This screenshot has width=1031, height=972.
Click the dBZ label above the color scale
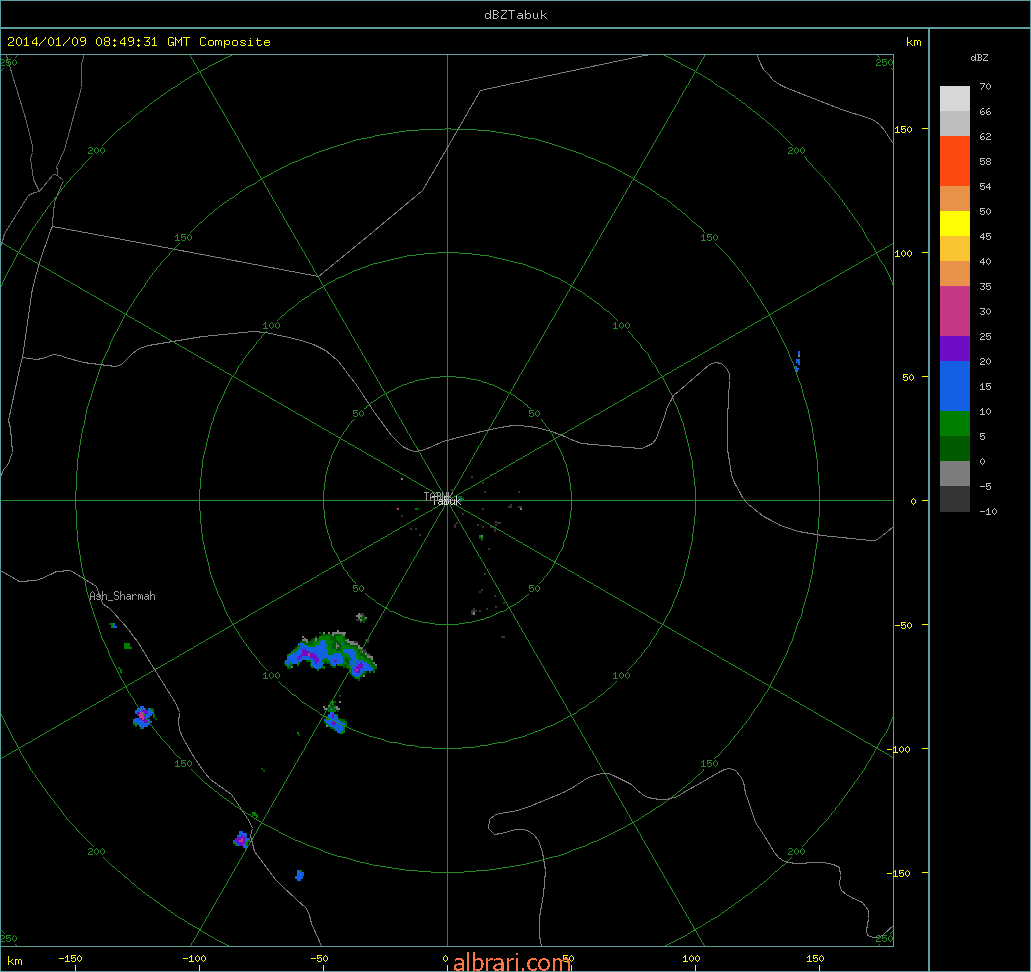pyautogui.click(x=979, y=57)
